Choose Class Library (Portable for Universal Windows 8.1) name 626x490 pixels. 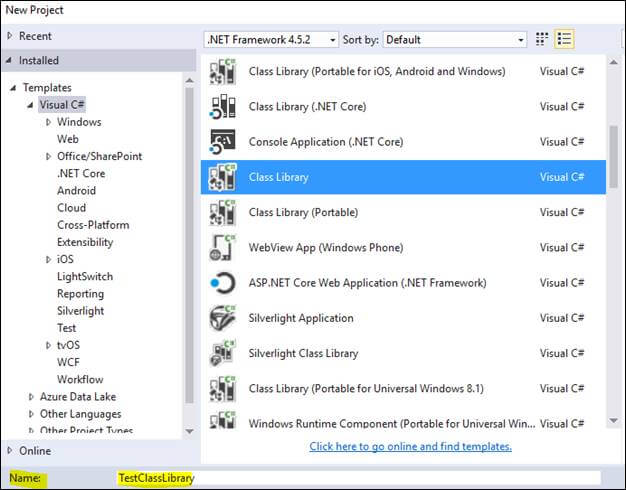pyautogui.click(x=366, y=388)
